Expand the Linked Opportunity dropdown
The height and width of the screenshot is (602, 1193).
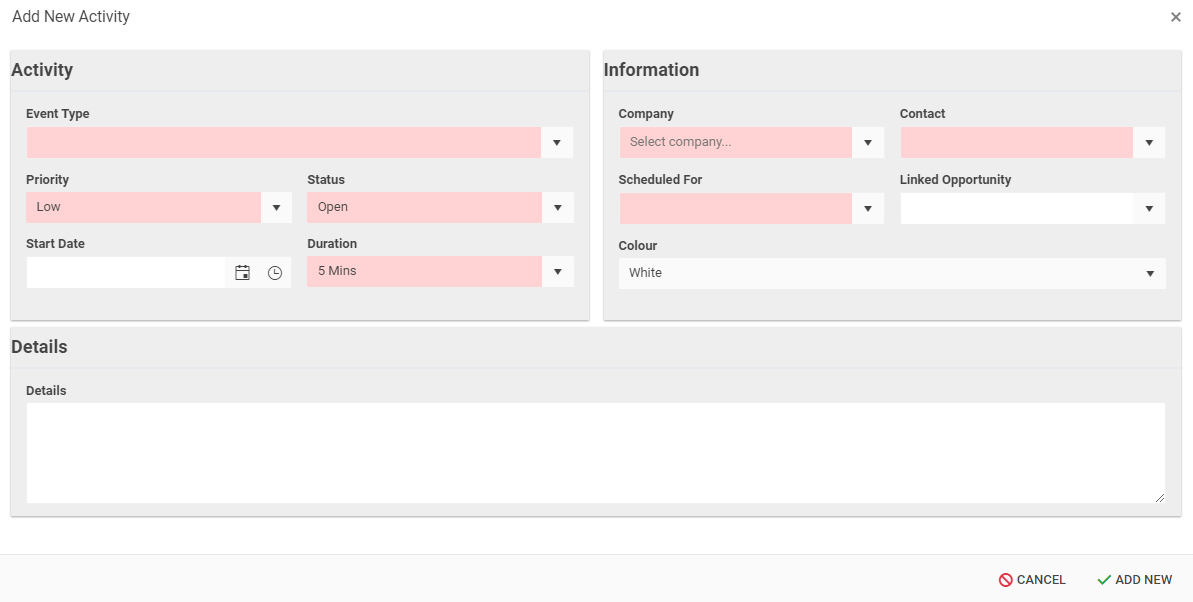[x=1149, y=209]
